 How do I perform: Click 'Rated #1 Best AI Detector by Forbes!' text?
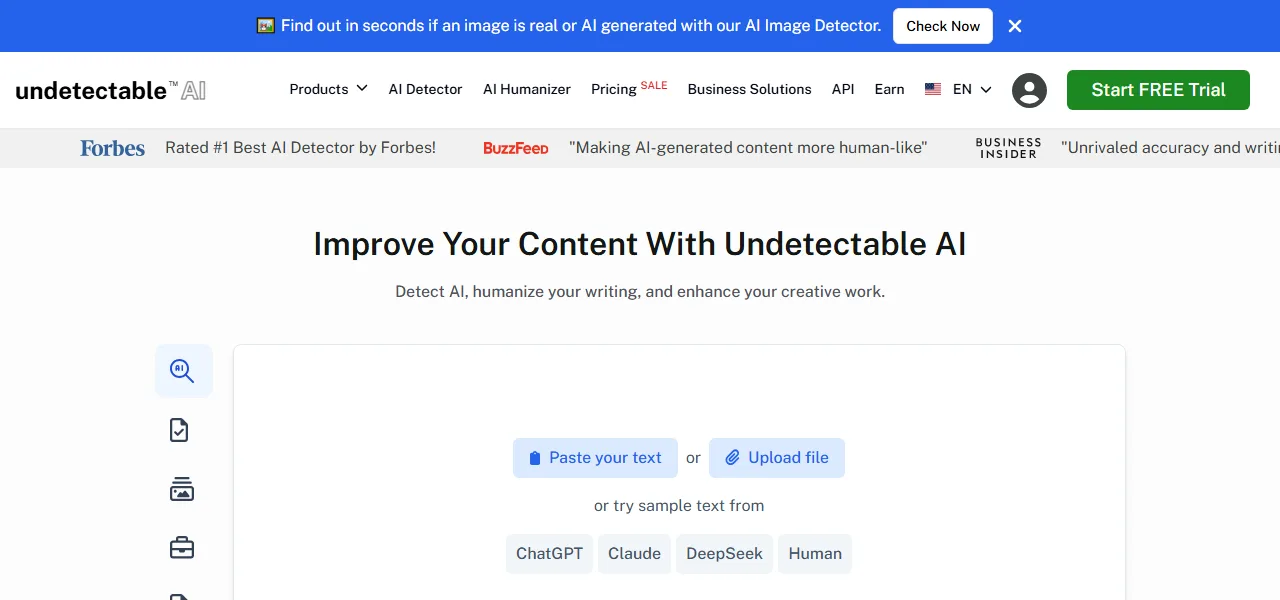click(300, 148)
